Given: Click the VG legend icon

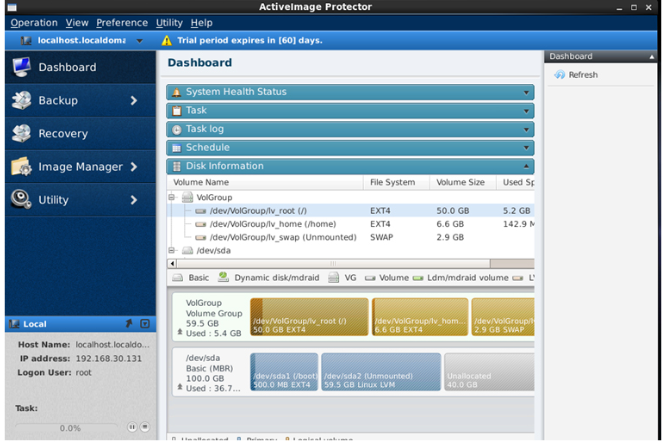Looking at the screenshot, I should (334, 278).
